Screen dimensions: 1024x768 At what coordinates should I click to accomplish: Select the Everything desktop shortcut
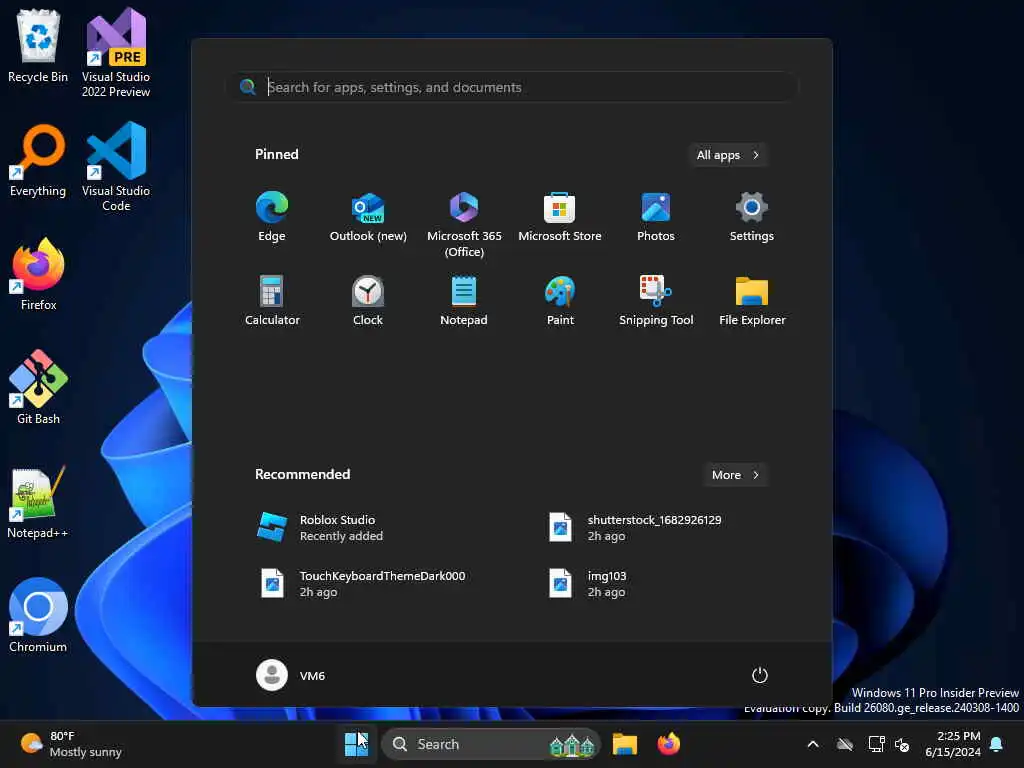(38, 161)
